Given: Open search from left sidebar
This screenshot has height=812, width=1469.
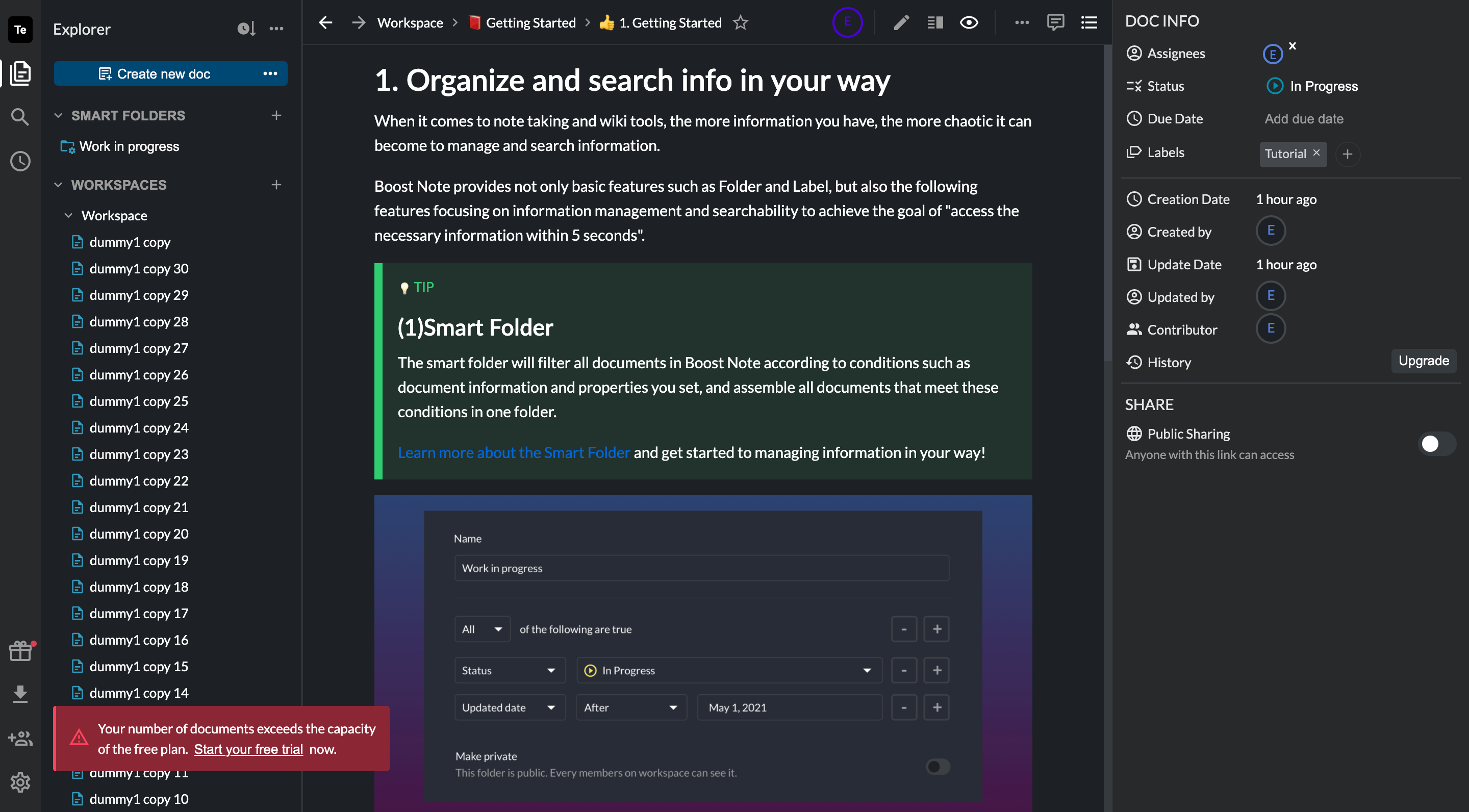Looking at the screenshot, I should [20, 117].
